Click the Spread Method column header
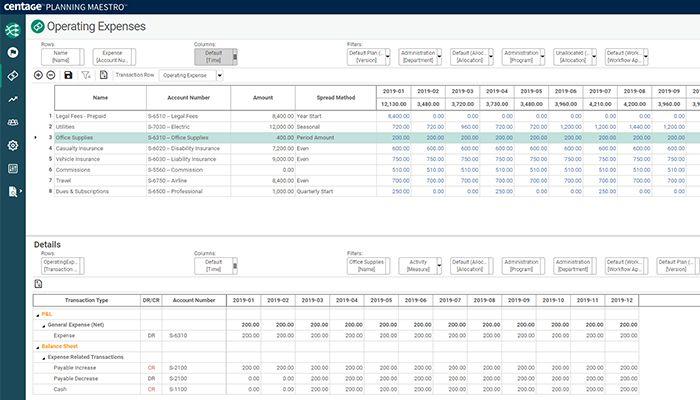This screenshot has width=700, height=400. (x=336, y=98)
